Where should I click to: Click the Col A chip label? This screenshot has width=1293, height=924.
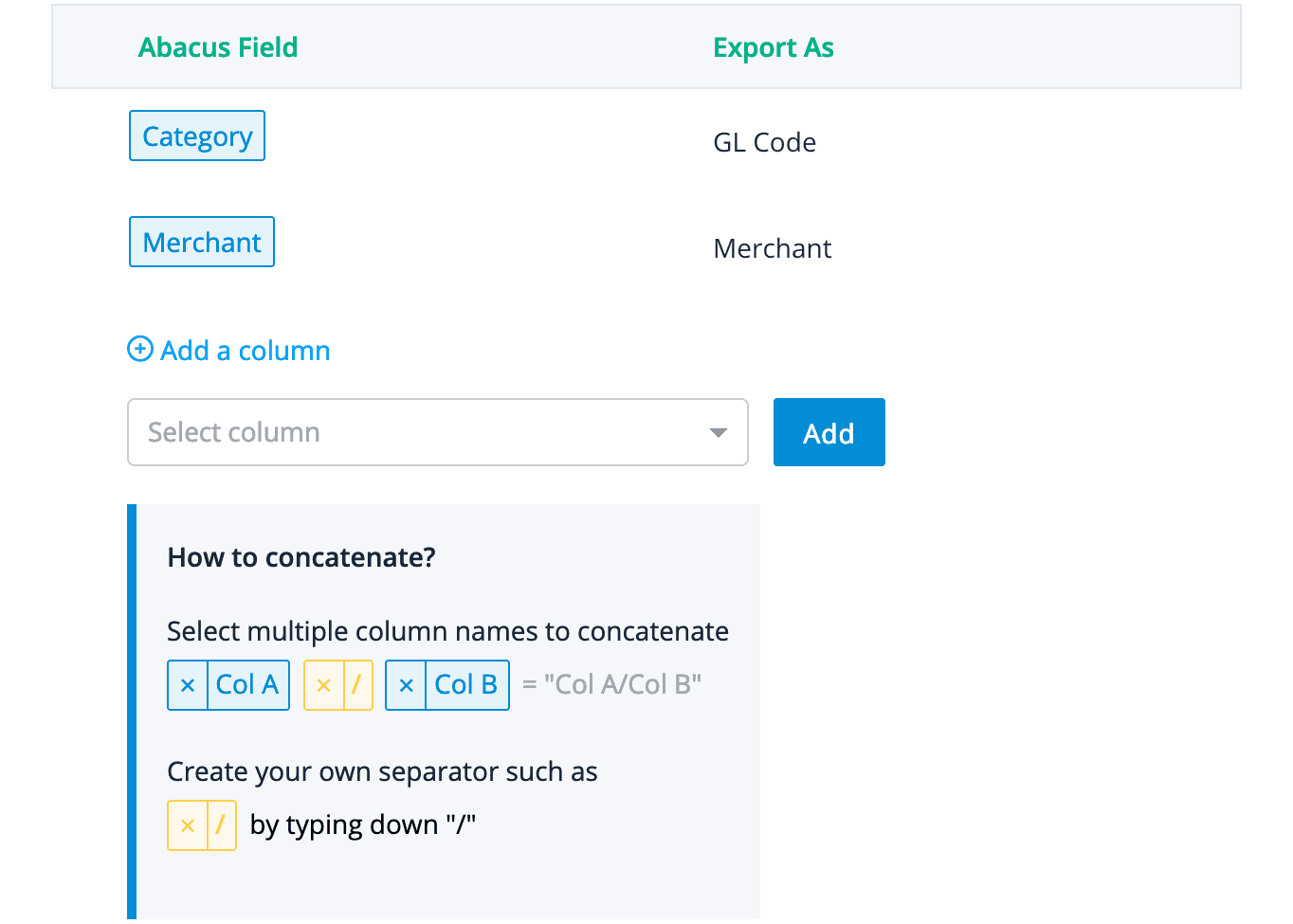tap(247, 685)
